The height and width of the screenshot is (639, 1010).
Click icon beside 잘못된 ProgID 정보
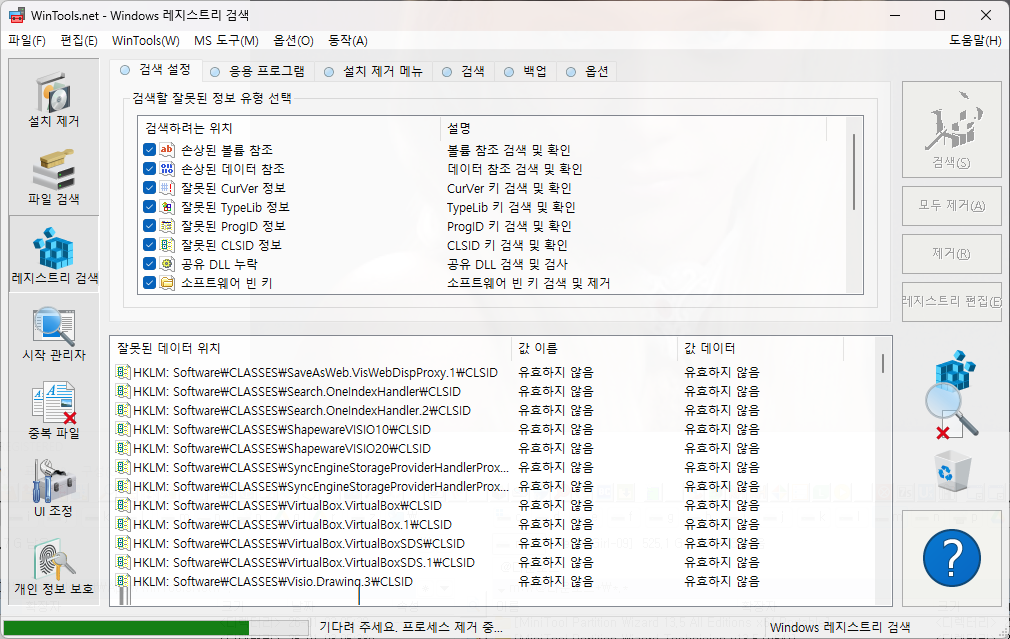pyautogui.click(x=167, y=225)
